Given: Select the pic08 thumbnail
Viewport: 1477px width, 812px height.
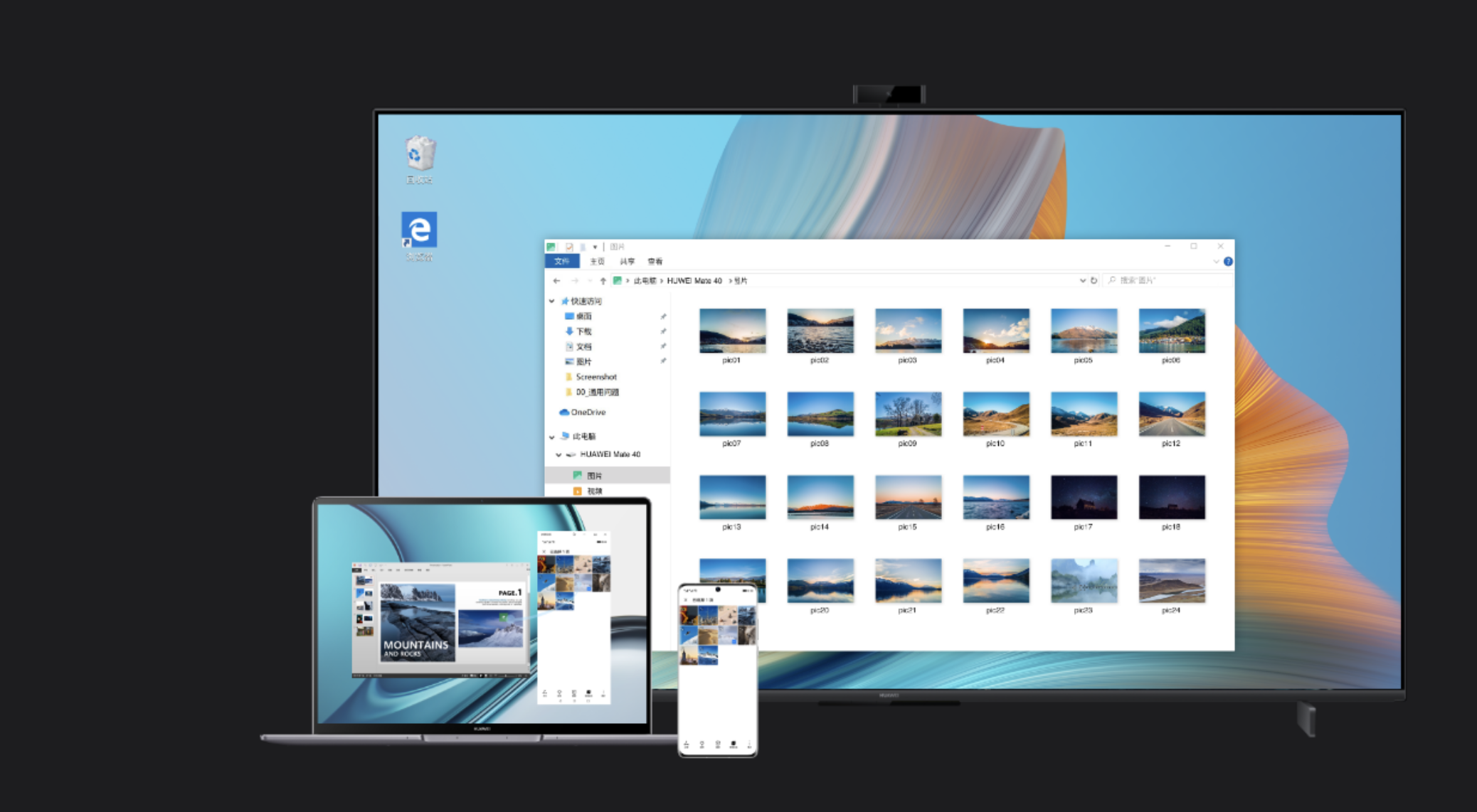Looking at the screenshot, I should tap(820, 414).
